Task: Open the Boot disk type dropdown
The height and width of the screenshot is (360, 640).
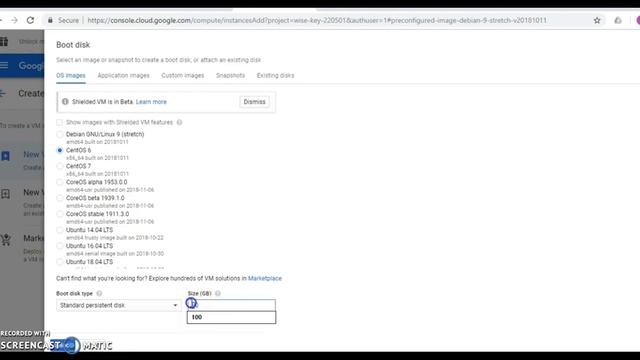Action: coord(119,305)
